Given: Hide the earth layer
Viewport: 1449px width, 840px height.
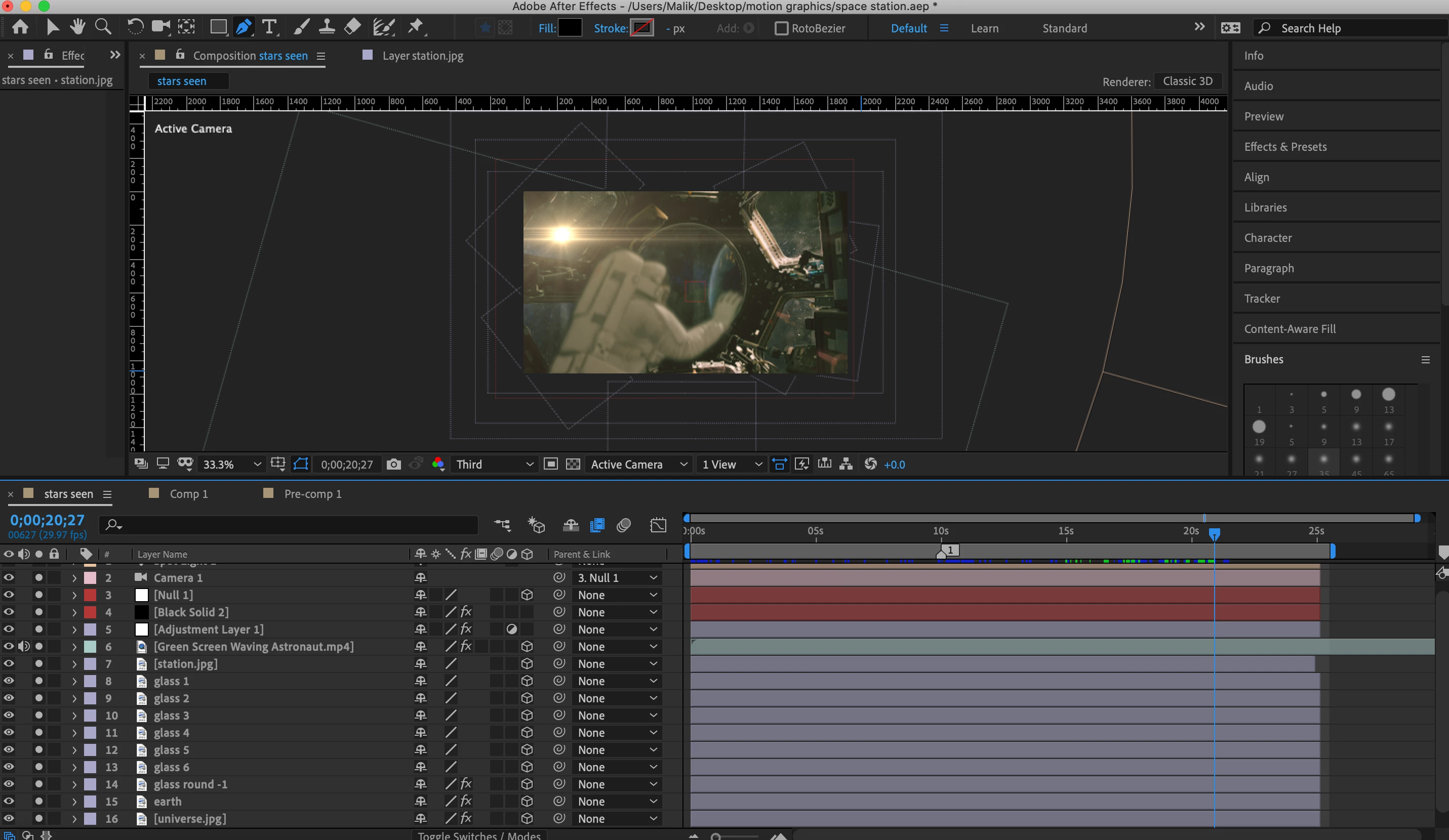Looking at the screenshot, I should [9, 801].
